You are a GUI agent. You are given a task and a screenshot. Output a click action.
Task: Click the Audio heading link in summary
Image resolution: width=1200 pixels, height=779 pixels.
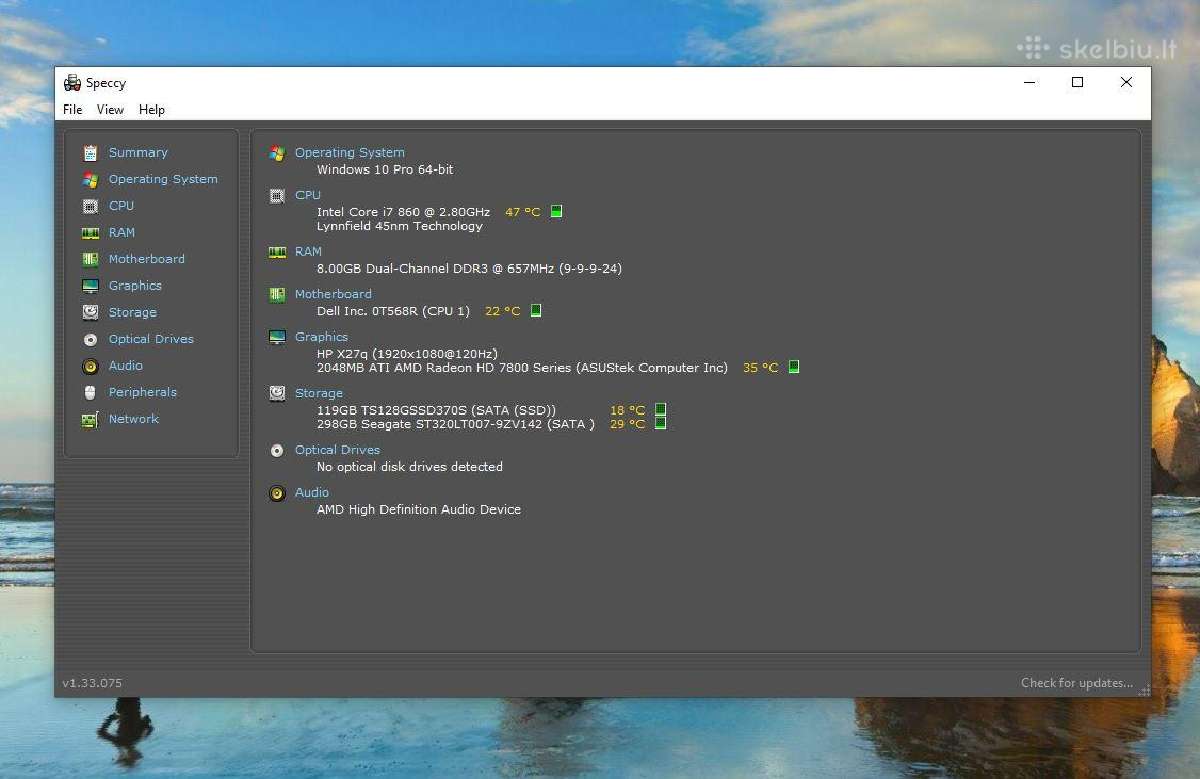point(312,493)
